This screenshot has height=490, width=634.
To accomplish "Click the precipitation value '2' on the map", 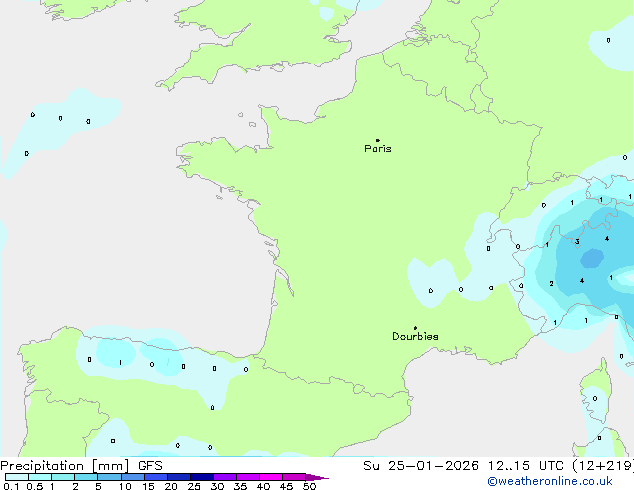I will tap(551, 283).
